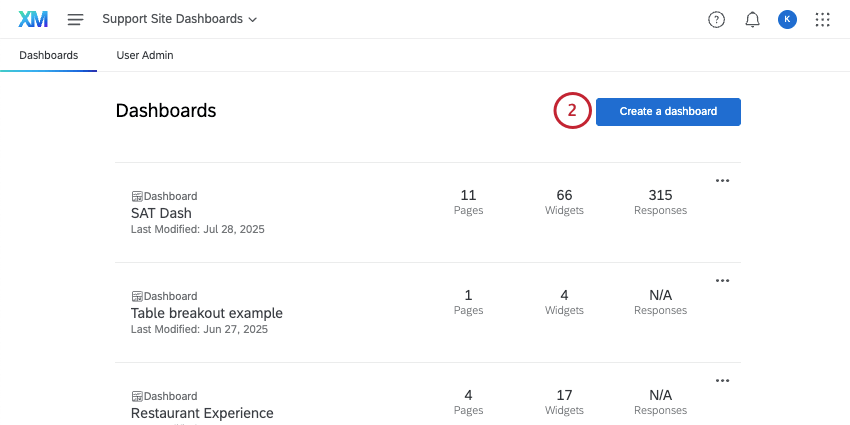This screenshot has width=850, height=425.
Task: Open options menu for Table breakout example
Action: (722, 281)
